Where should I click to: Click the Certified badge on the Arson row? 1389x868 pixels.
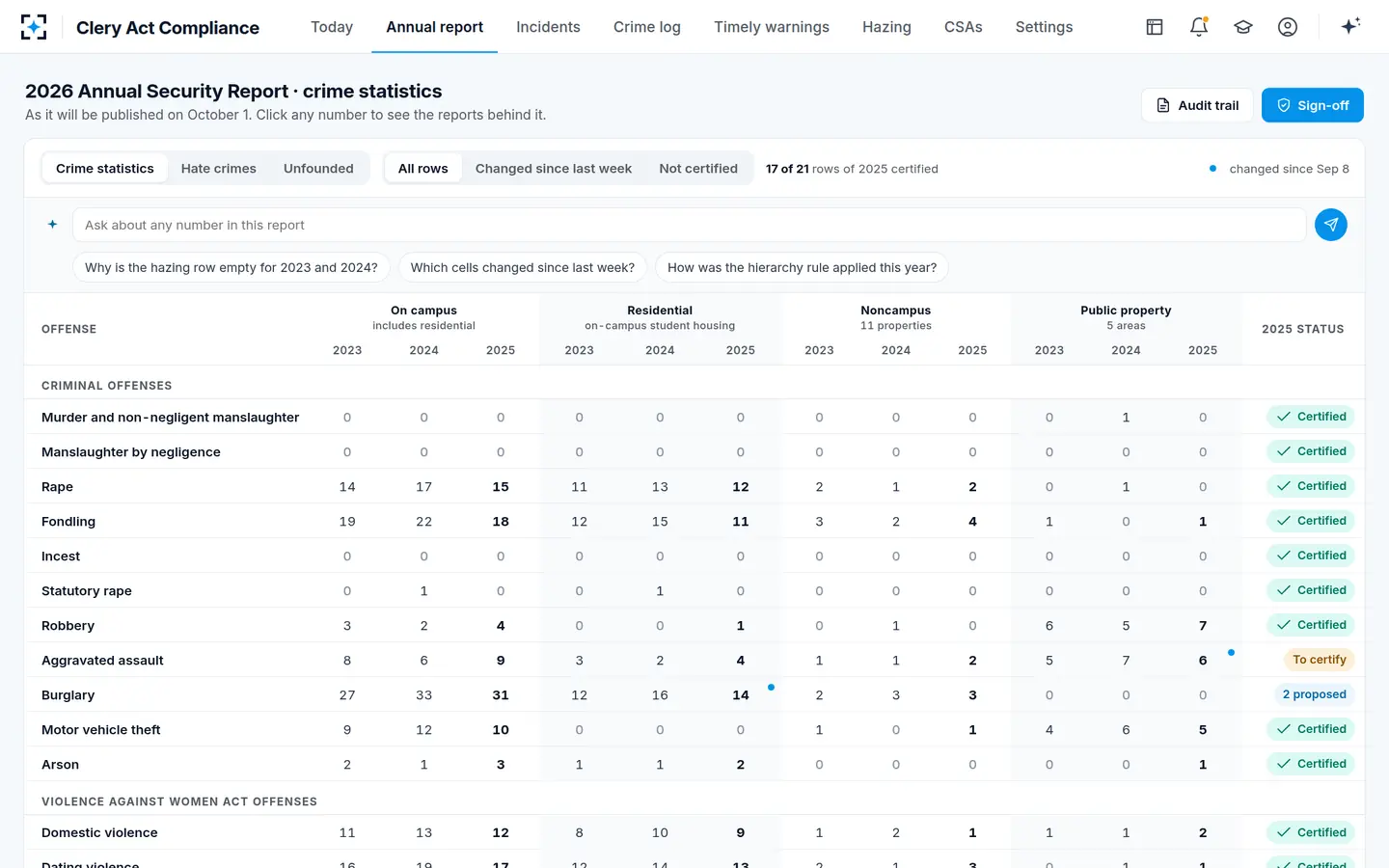pos(1311,764)
